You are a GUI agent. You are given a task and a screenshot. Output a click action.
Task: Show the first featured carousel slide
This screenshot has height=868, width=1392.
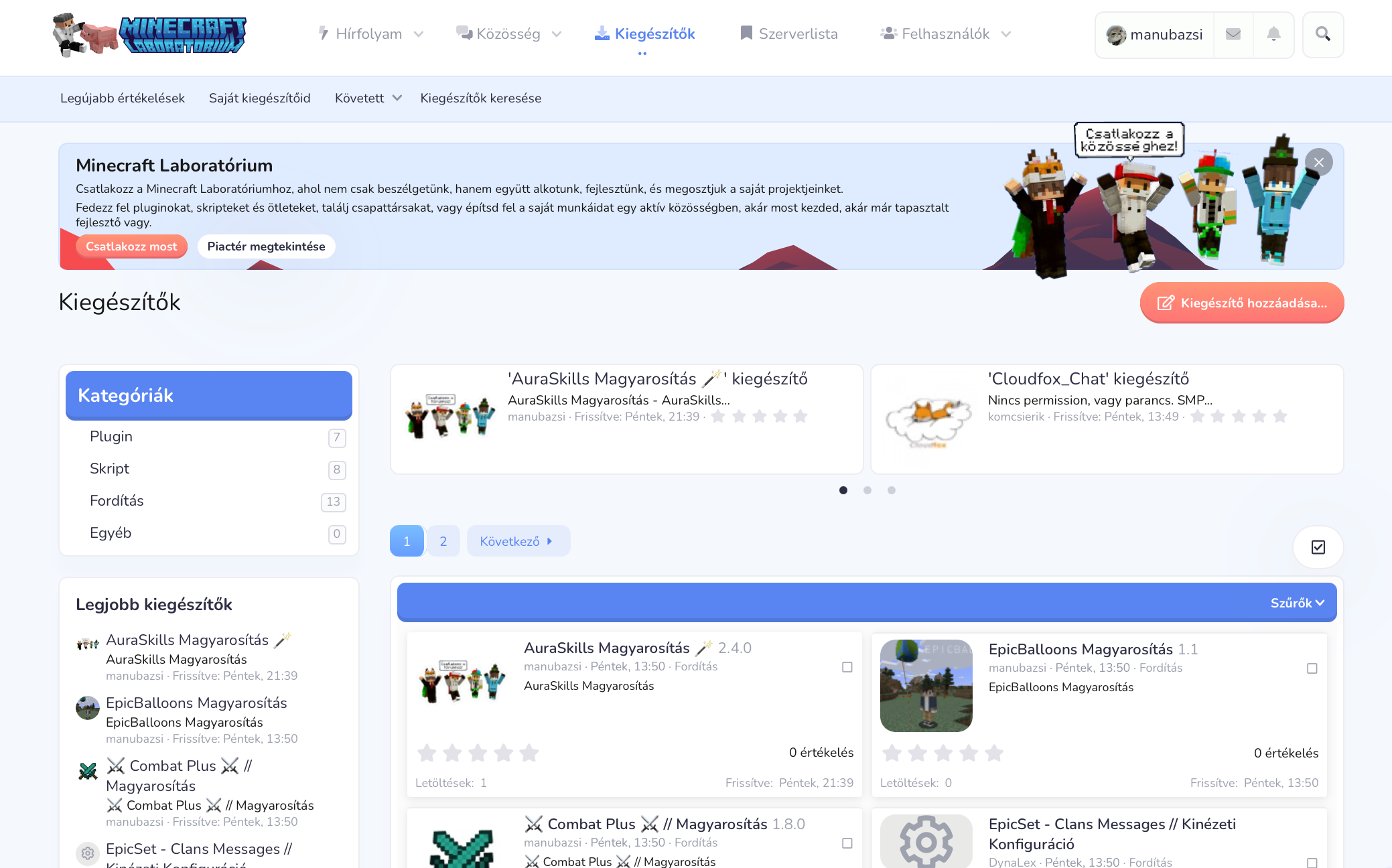click(843, 490)
